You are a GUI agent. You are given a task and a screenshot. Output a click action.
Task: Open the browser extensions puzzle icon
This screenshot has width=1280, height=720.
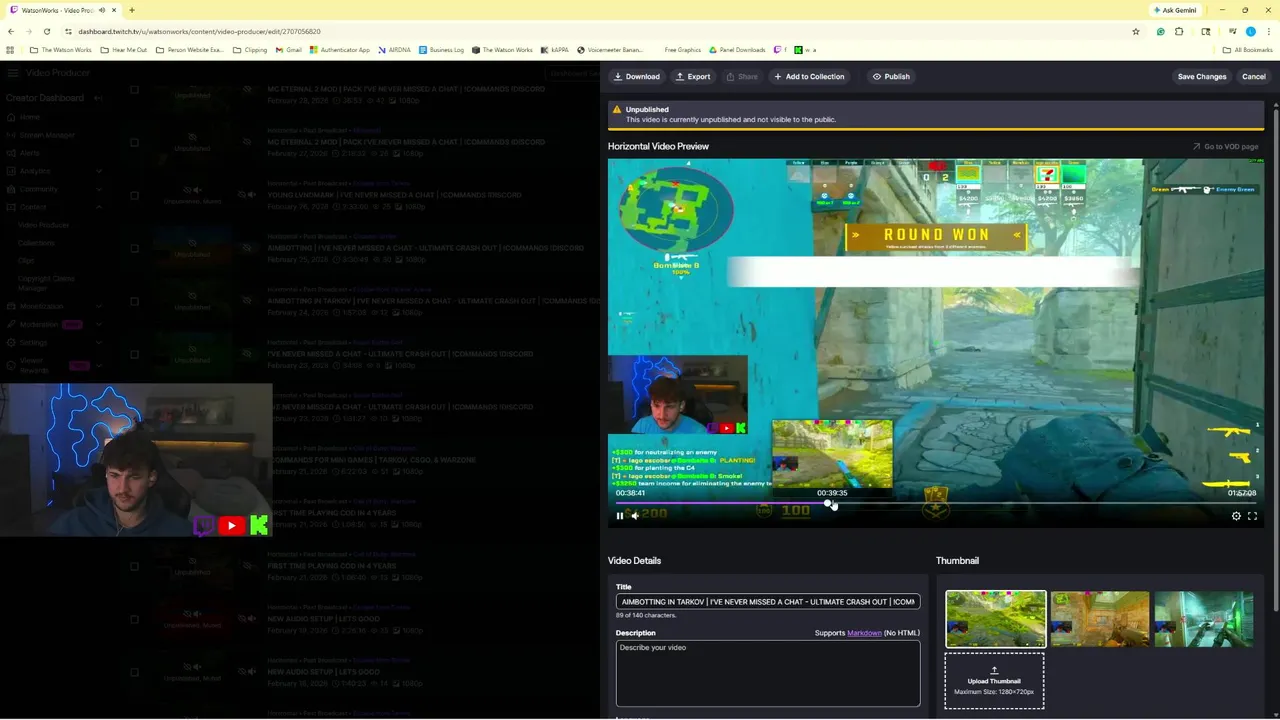click(x=1179, y=31)
